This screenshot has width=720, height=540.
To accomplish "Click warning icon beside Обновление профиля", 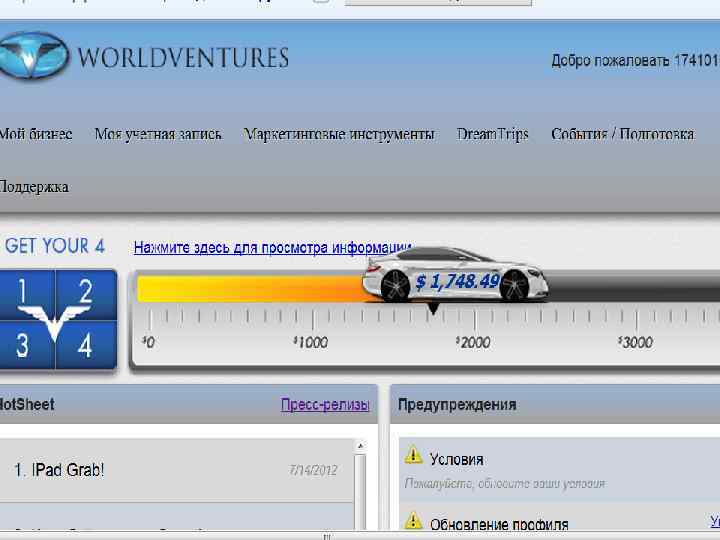I will 413,520.
